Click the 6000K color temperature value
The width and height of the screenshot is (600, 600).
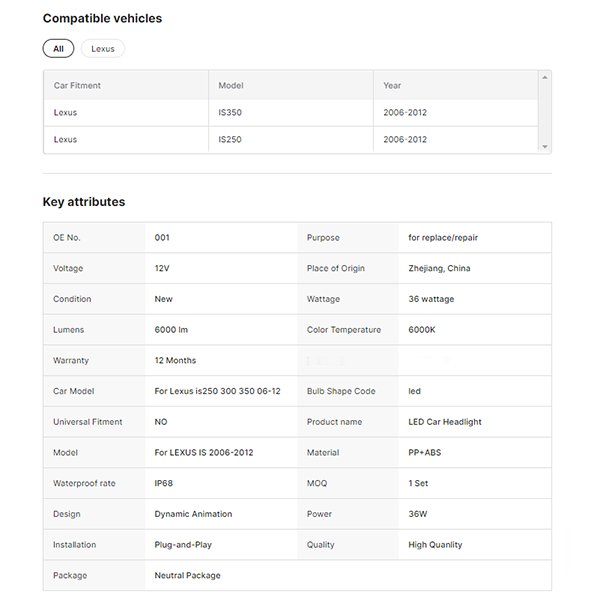pos(423,329)
